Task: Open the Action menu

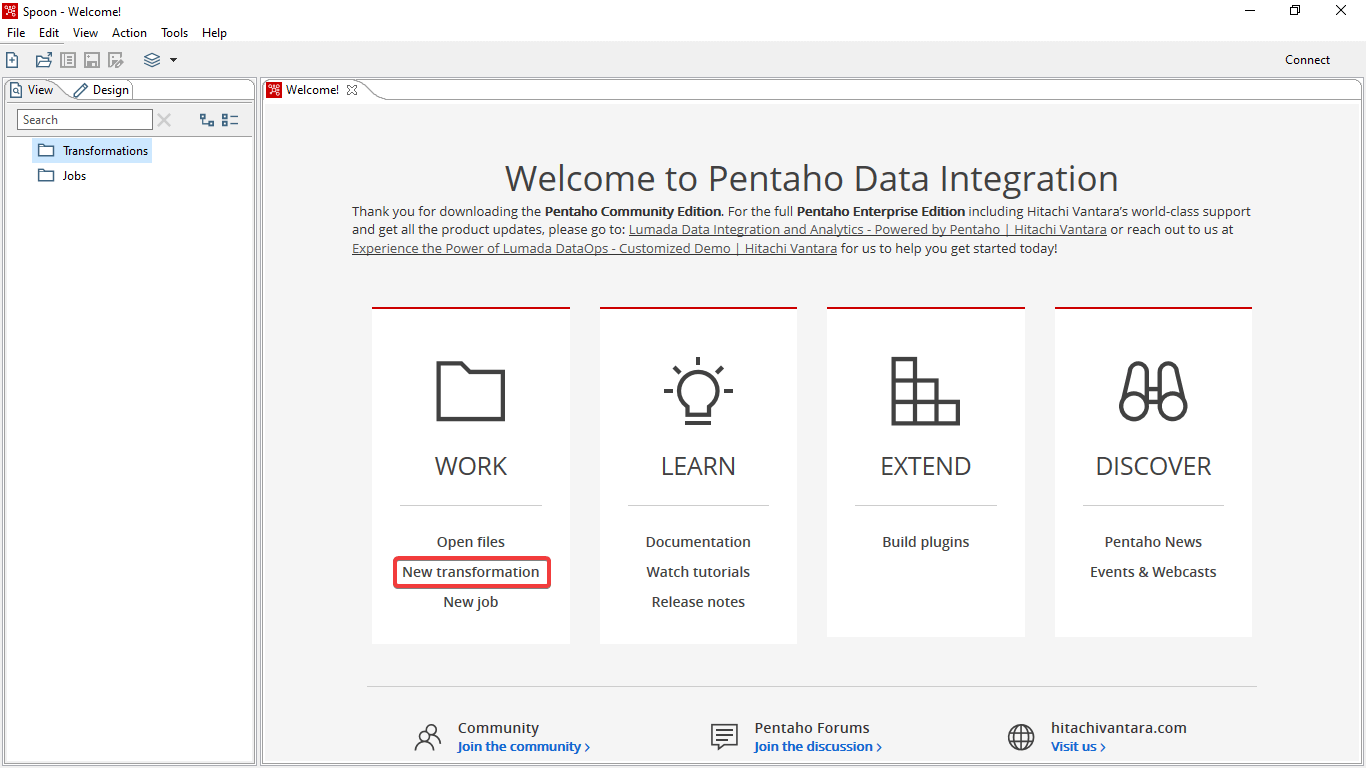Action: (129, 33)
